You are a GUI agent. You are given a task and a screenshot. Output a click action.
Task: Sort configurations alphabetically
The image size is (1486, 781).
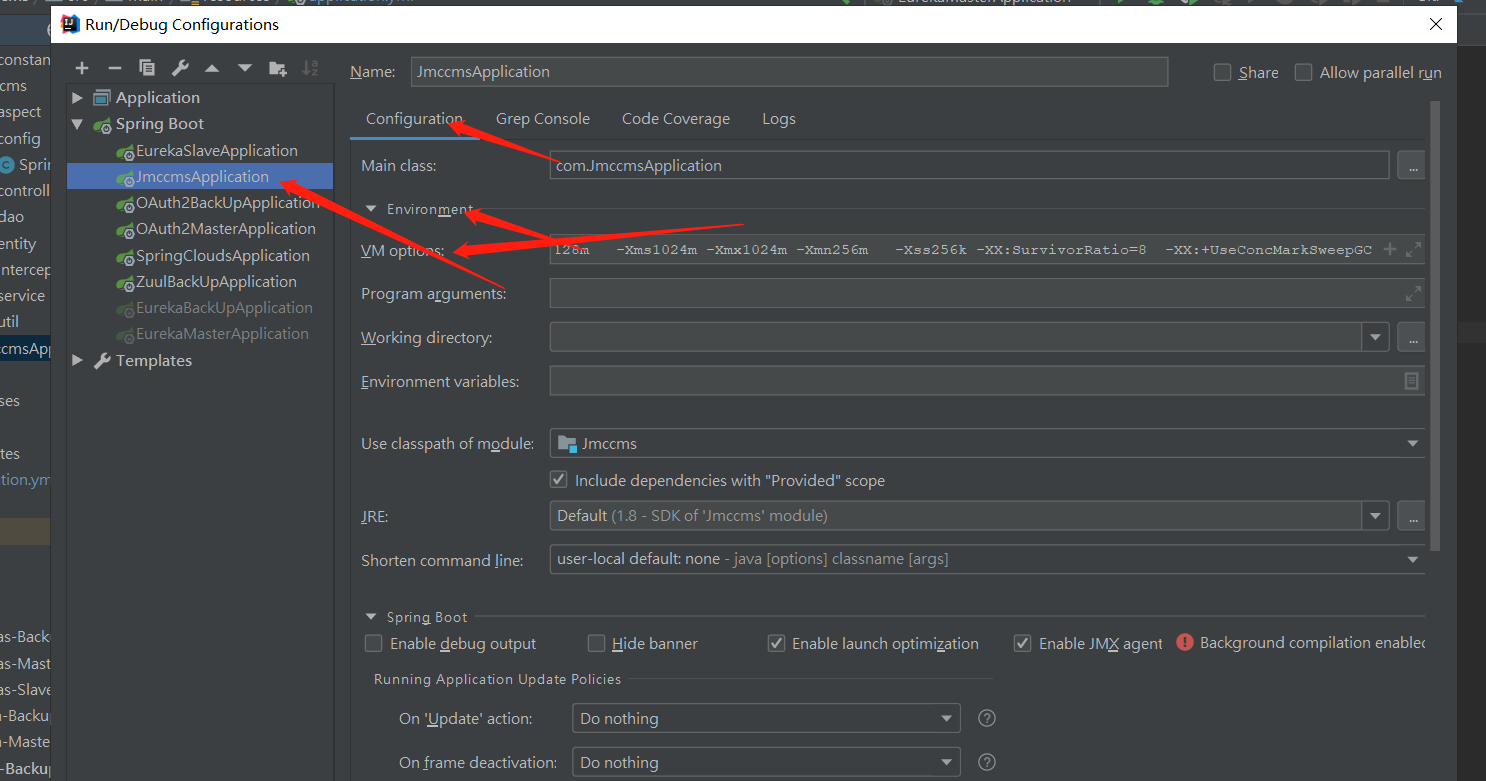coord(310,68)
